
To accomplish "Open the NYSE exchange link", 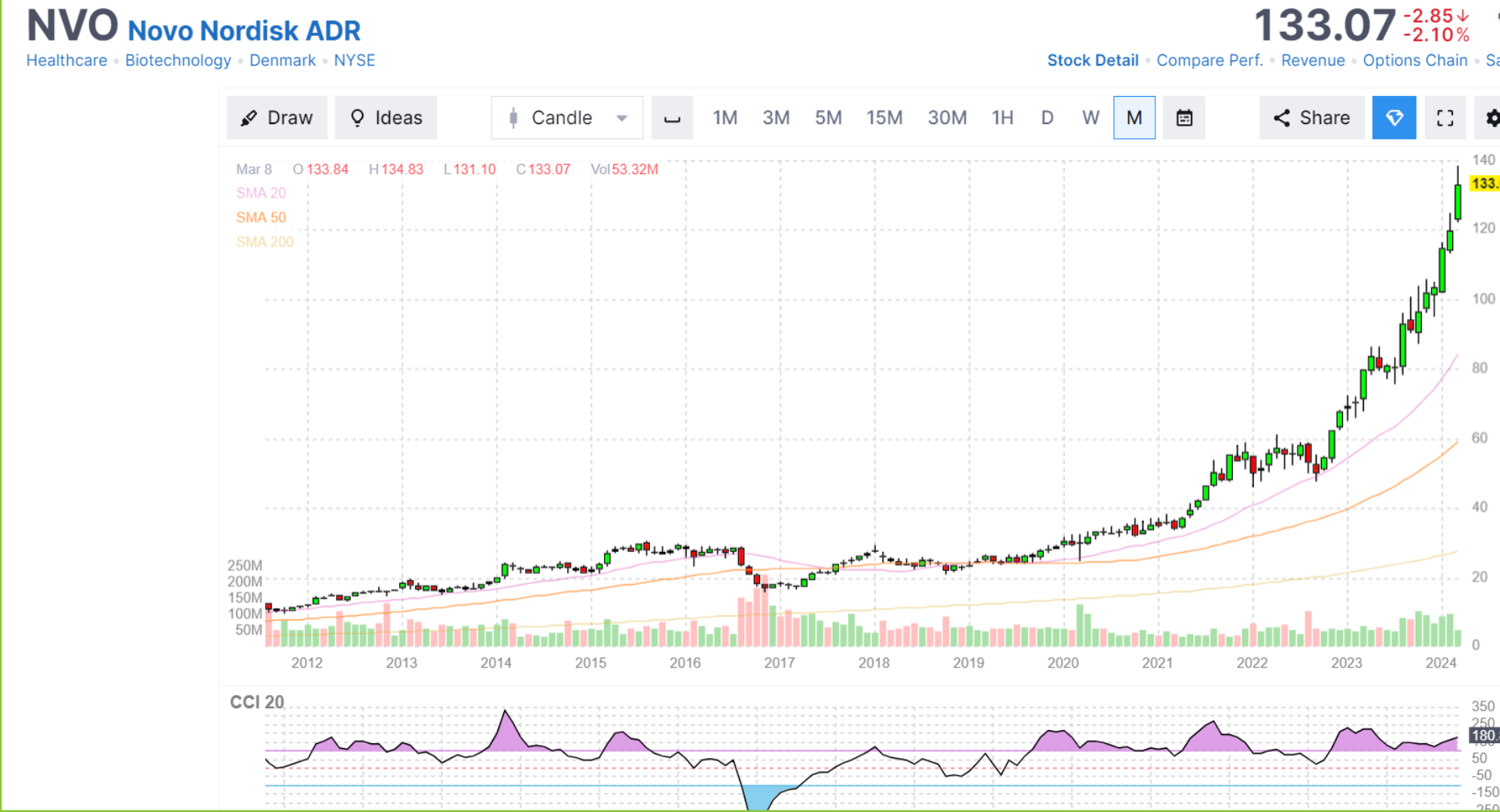I will (355, 60).
